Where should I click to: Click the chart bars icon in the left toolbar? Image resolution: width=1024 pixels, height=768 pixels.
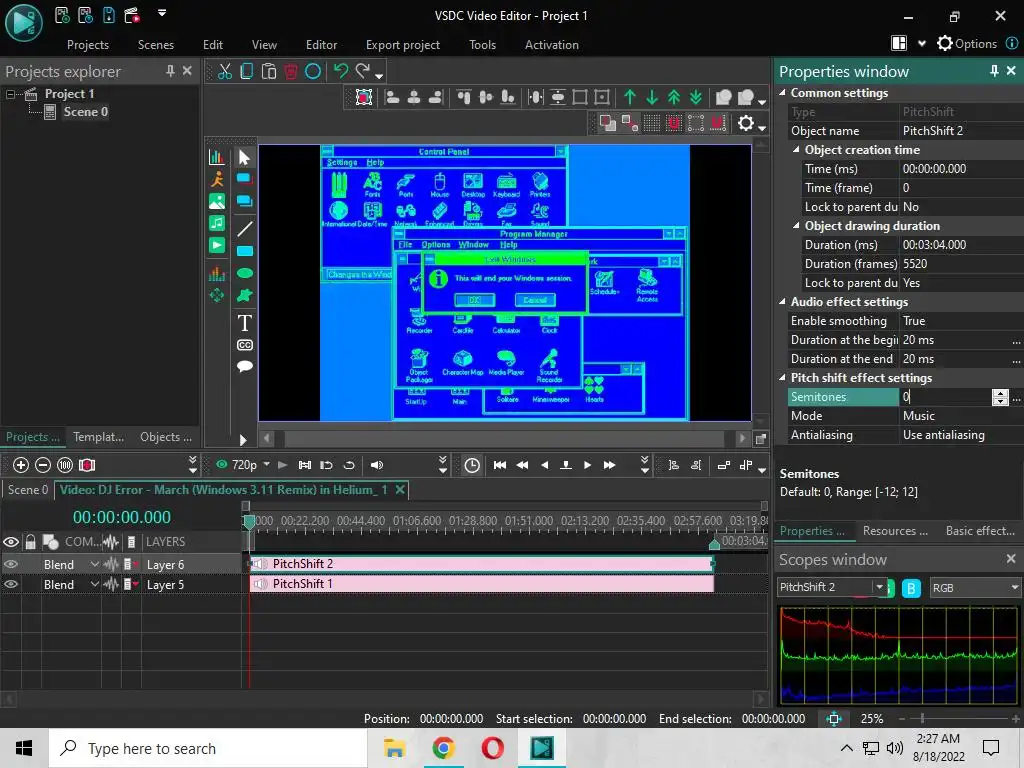(216, 157)
